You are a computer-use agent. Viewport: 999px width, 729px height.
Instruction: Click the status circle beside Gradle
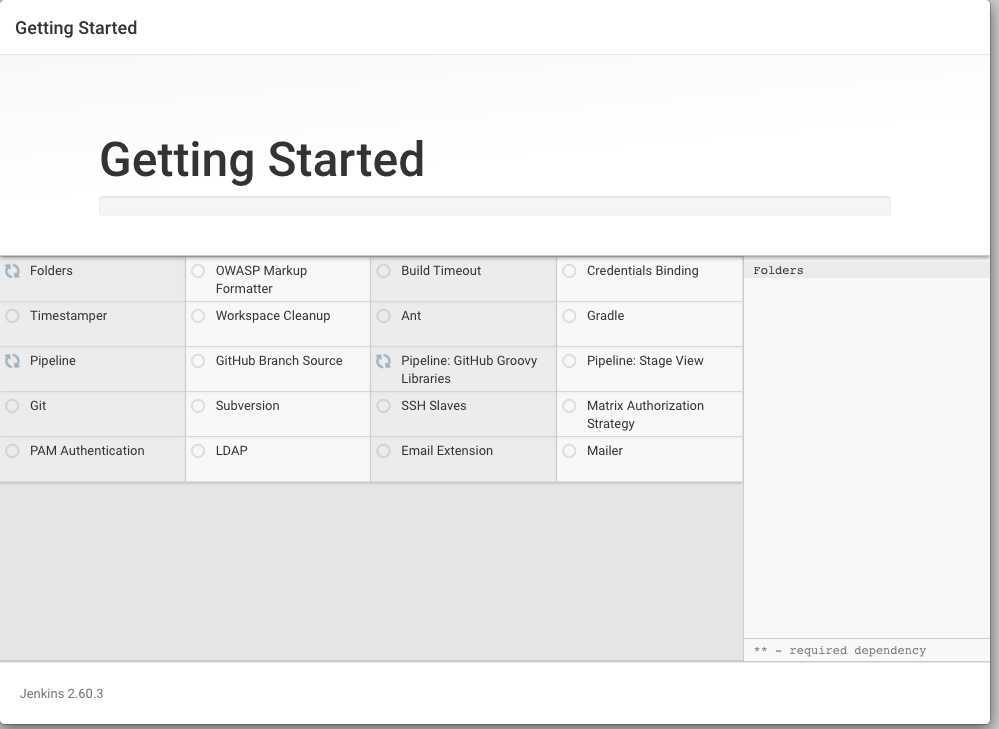[x=569, y=316]
